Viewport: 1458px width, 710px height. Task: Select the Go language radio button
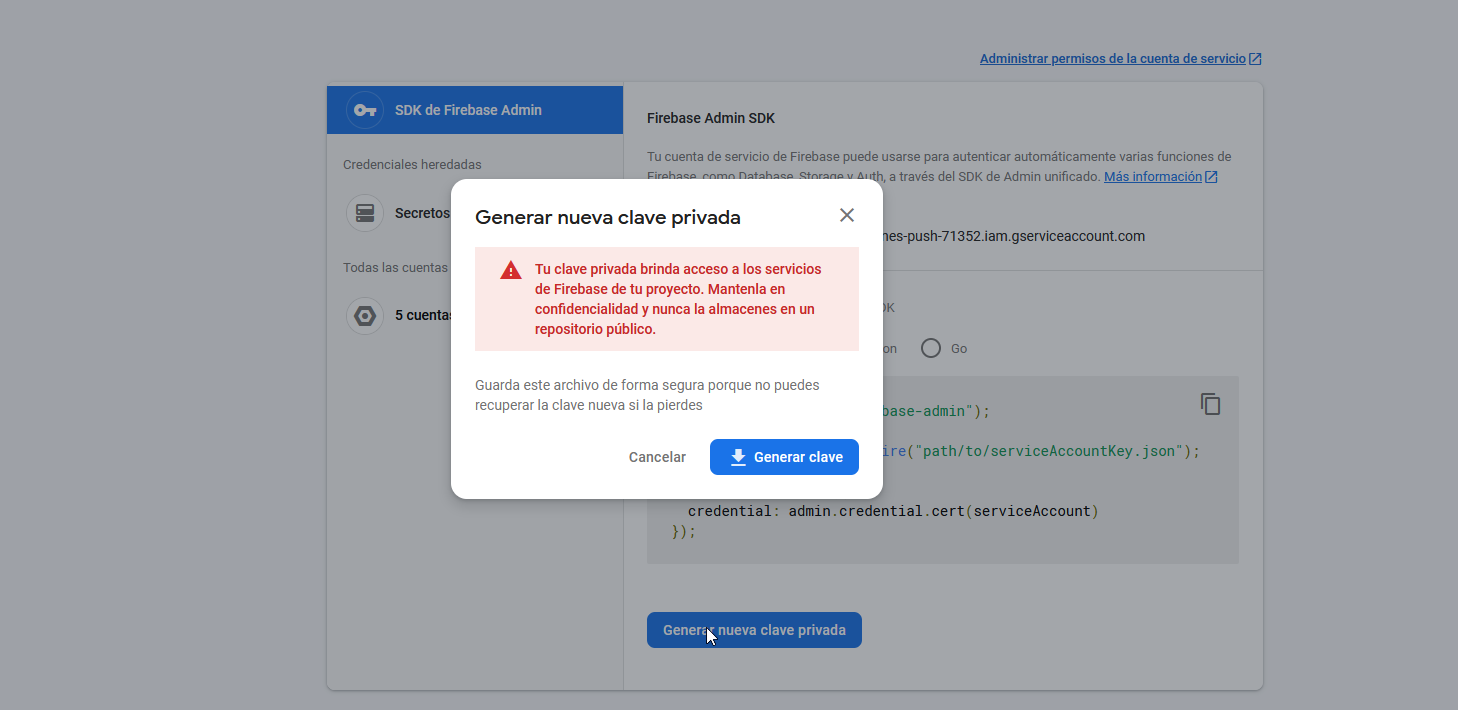point(930,348)
